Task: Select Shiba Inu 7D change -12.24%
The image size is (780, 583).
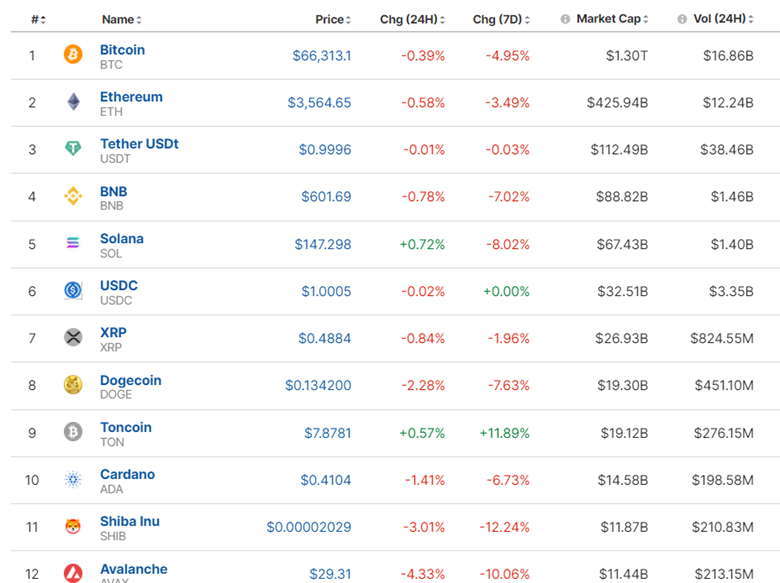Action: pos(504,527)
